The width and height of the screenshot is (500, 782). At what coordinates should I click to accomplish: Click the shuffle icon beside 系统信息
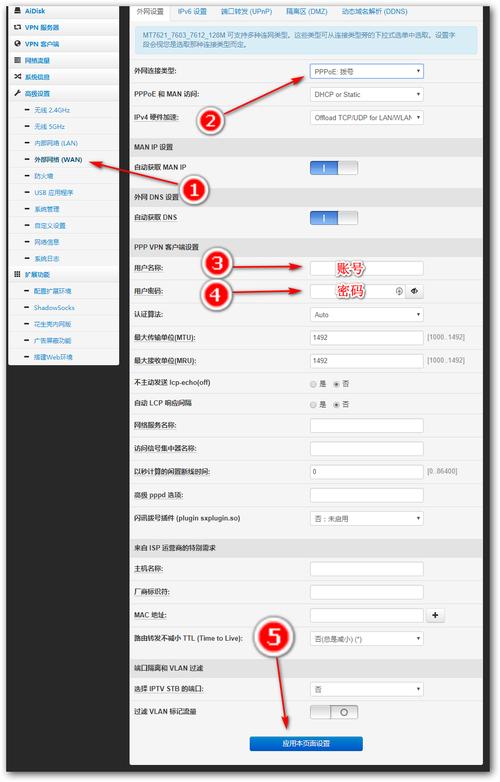[17, 76]
